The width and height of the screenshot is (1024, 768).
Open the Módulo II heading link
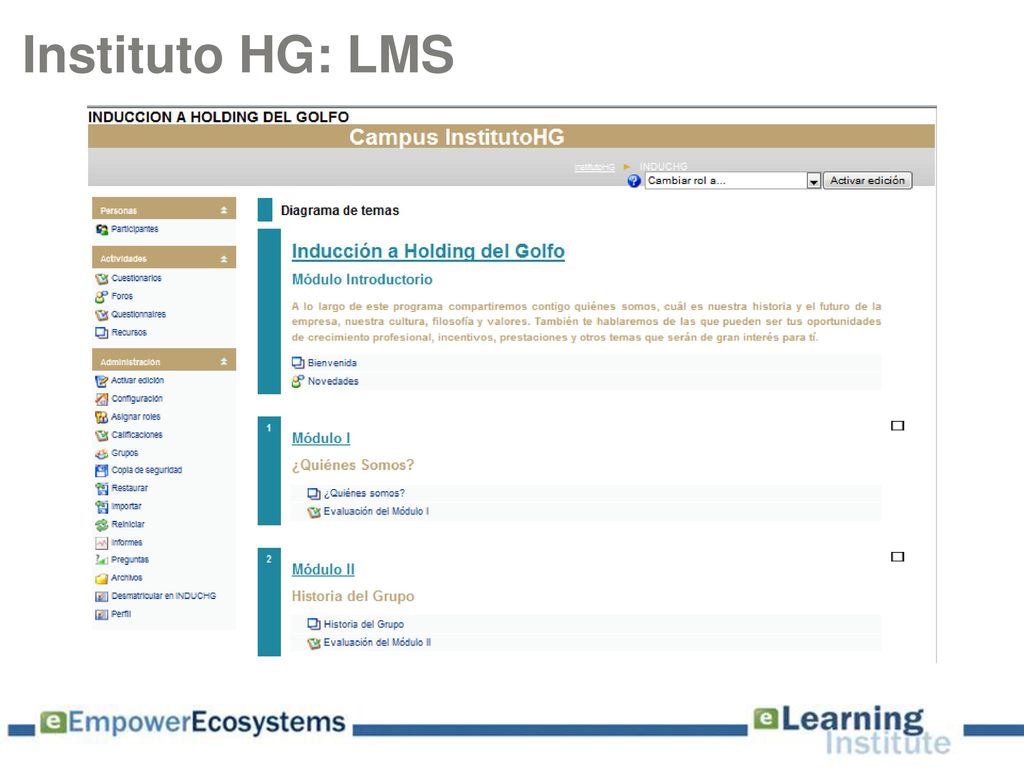point(323,569)
